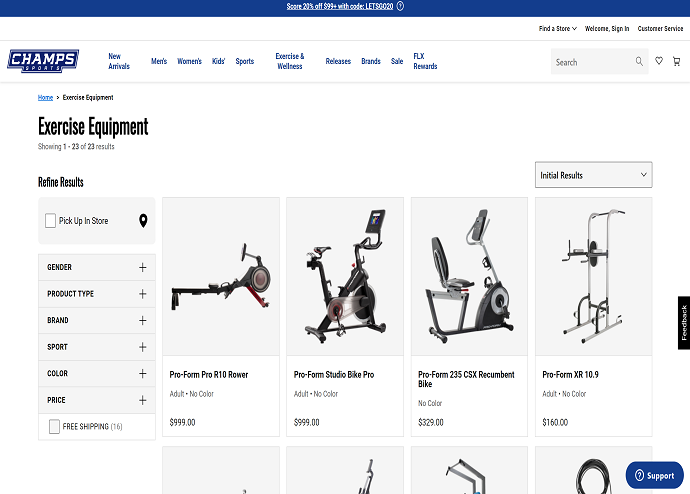Open the Pro-Form Pro R10 Rower image

(221, 277)
